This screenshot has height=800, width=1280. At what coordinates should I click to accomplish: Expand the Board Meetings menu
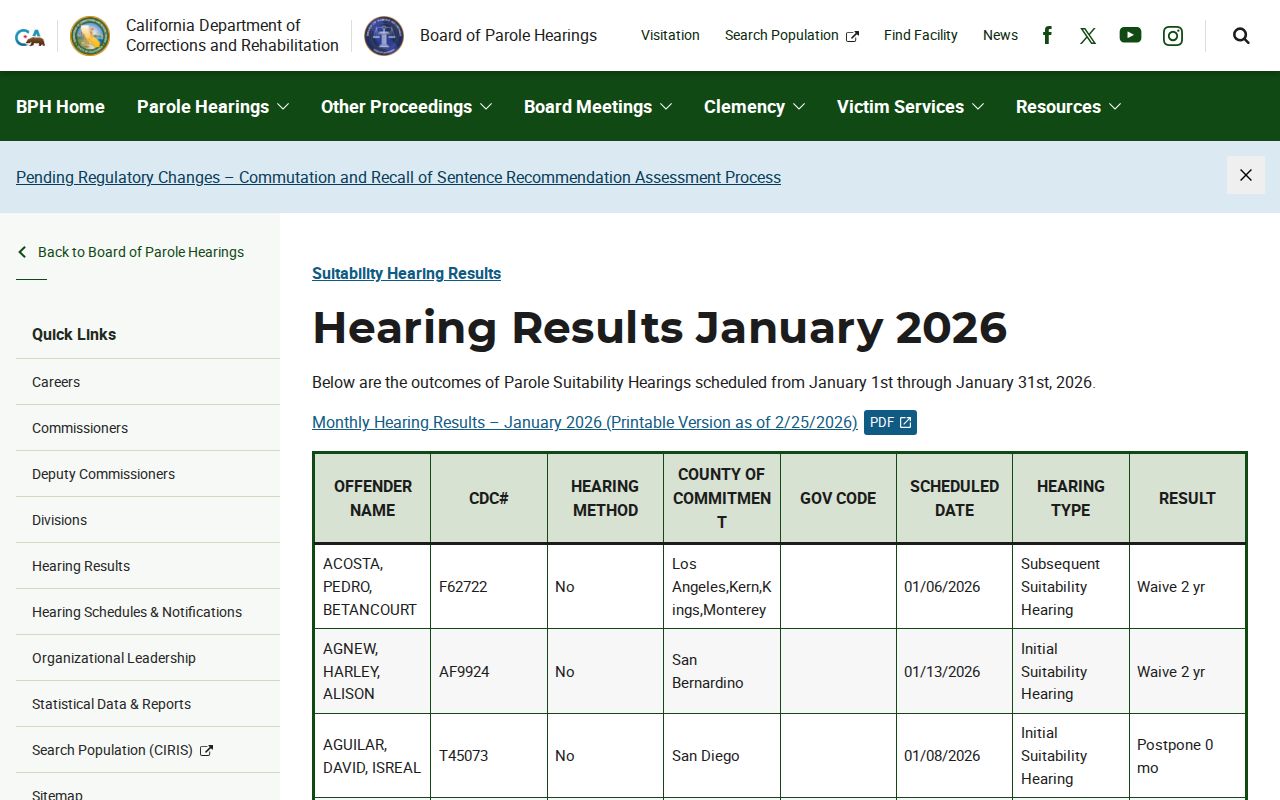(598, 107)
